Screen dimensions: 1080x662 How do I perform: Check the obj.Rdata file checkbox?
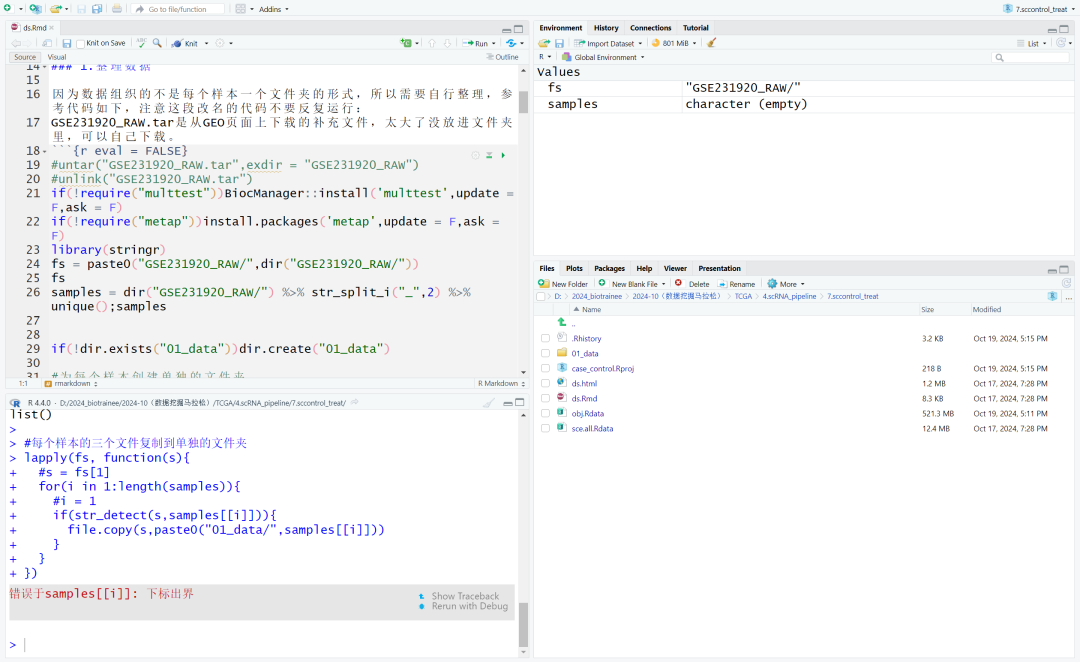(x=546, y=413)
